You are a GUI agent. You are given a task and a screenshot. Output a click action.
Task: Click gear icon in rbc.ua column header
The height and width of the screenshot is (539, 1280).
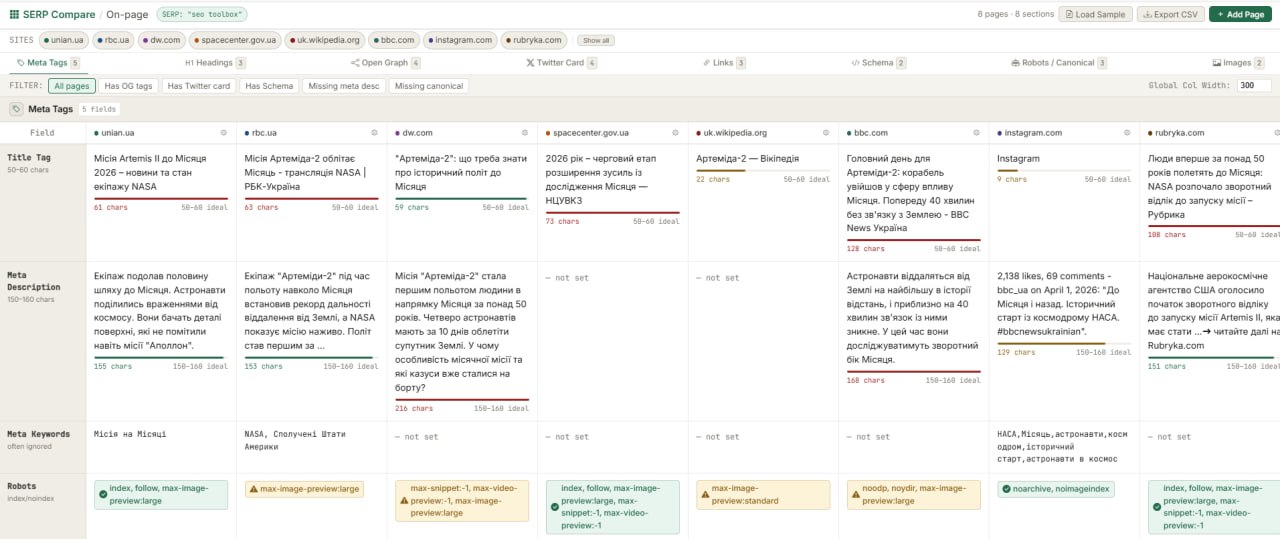click(x=374, y=132)
